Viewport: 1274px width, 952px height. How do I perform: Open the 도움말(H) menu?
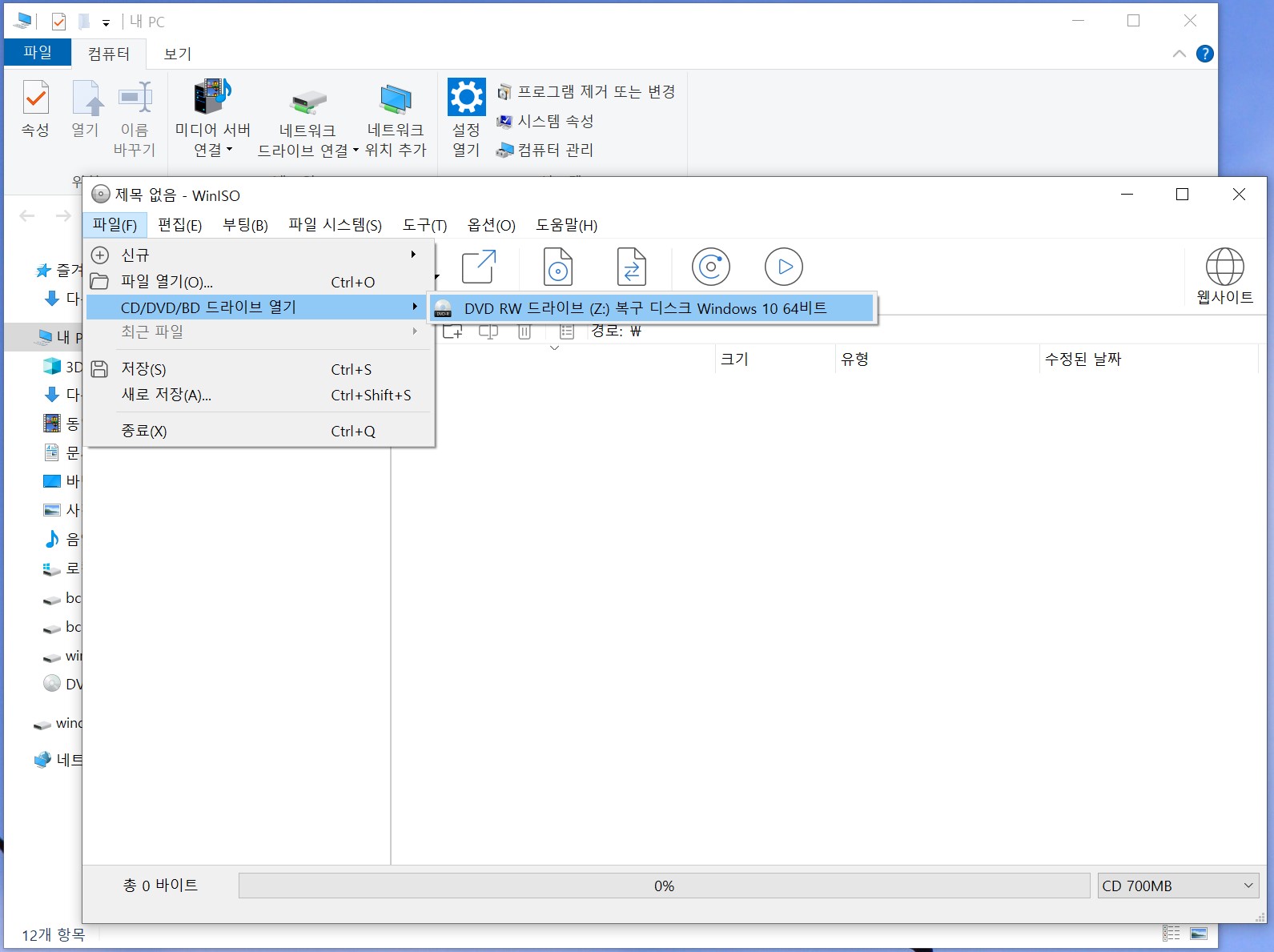tap(566, 225)
